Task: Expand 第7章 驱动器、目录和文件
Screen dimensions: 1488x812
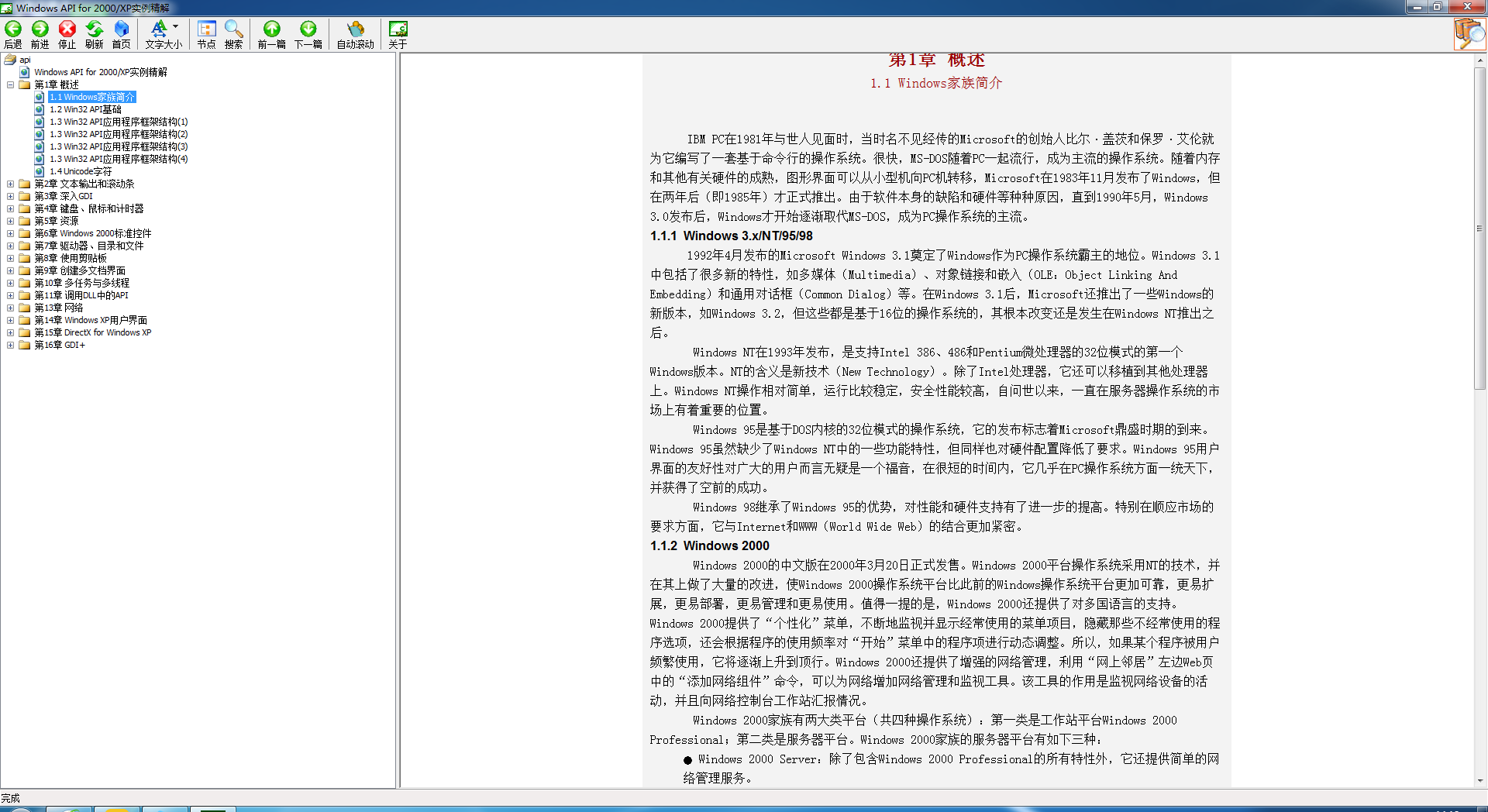Action: [x=10, y=246]
